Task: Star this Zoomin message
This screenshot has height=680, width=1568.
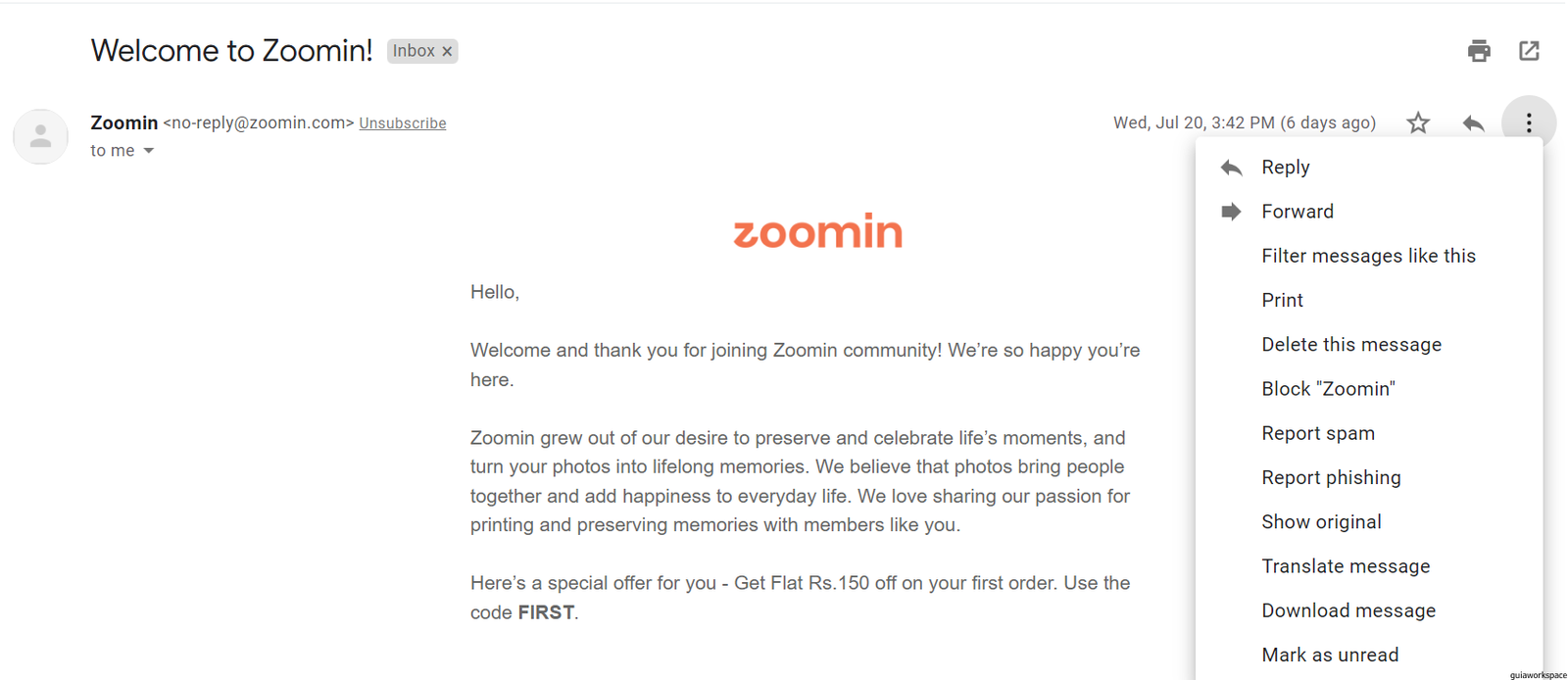Action: click(1418, 122)
